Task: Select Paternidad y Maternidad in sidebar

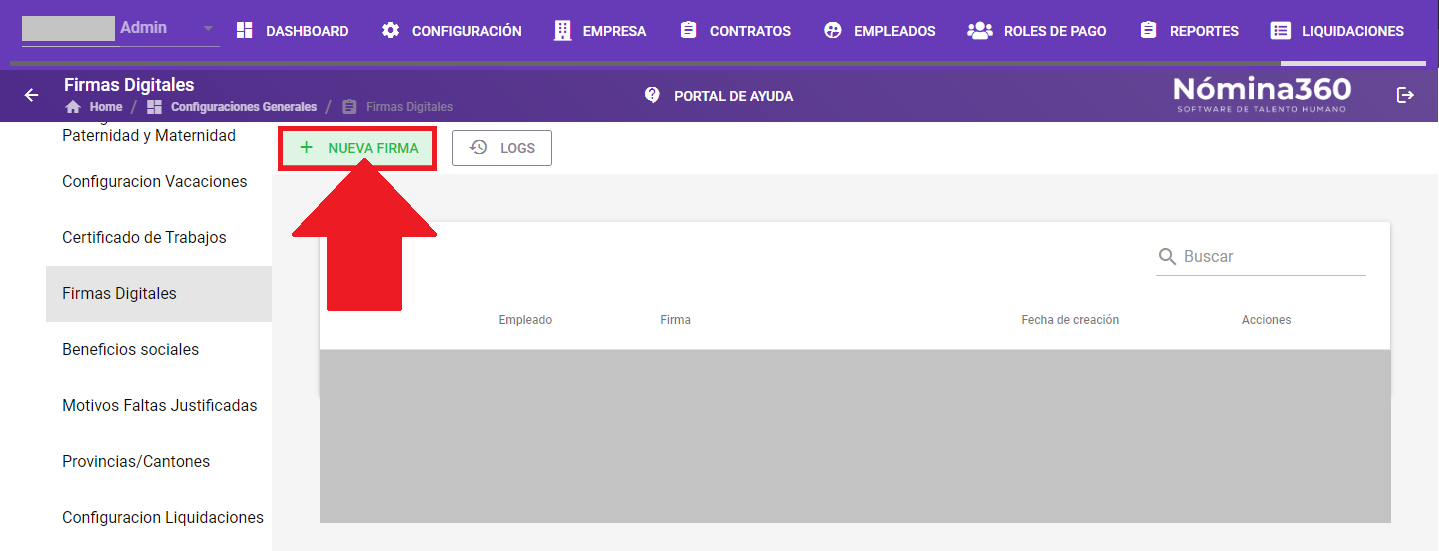Action: tap(149, 135)
